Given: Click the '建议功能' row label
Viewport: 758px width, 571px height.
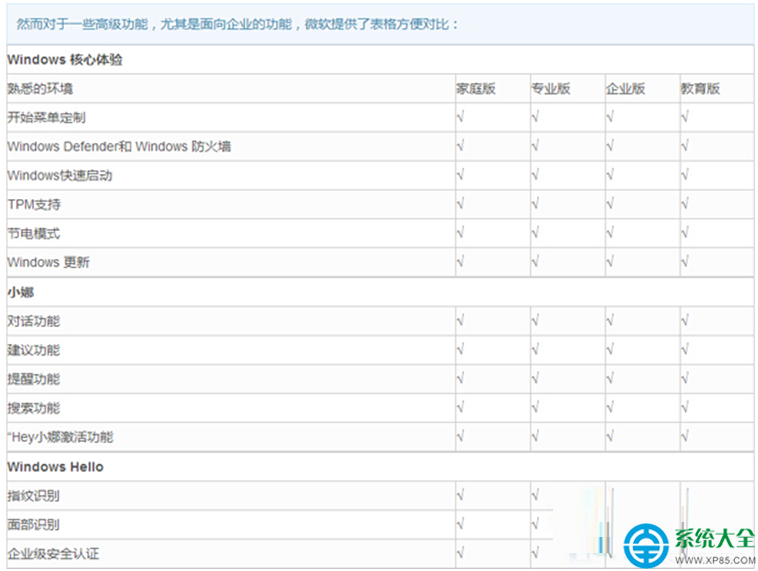Looking at the screenshot, I should point(34,350).
